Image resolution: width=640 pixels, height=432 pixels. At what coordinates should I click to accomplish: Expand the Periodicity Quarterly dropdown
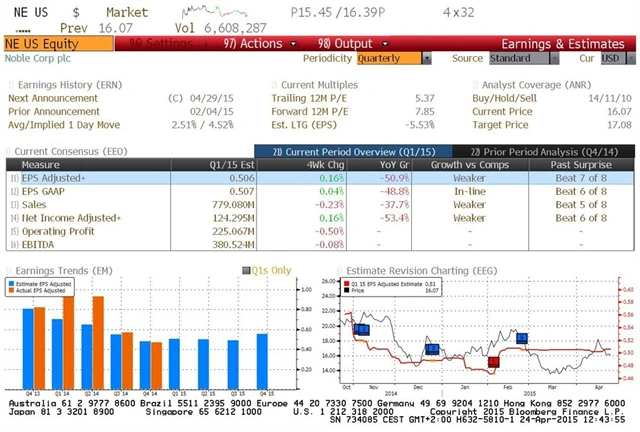click(x=392, y=58)
